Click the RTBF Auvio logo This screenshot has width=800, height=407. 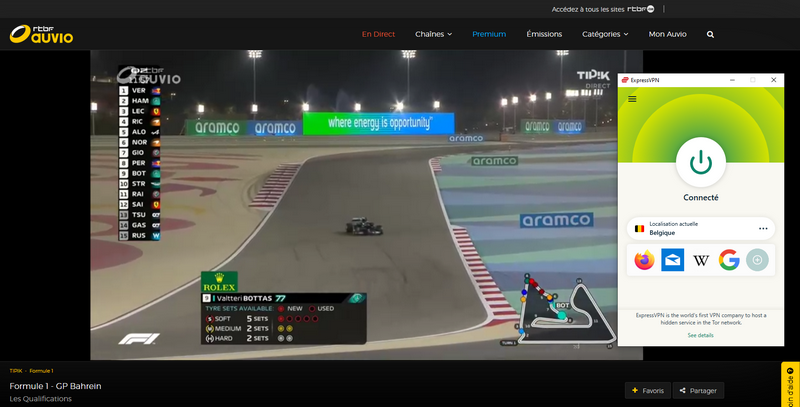point(41,34)
